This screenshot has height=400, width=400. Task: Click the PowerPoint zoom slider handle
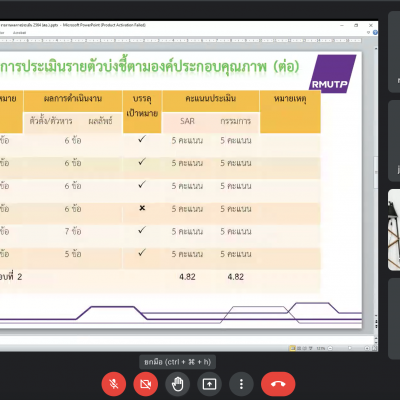(350, 348)
